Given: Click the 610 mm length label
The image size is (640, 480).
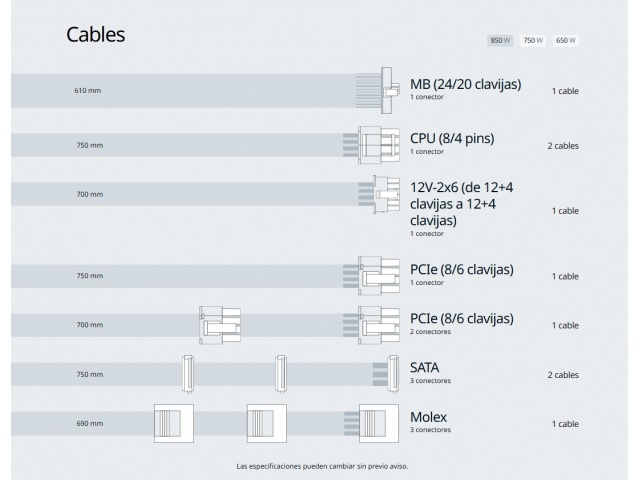Looking at the screenshot, I should [x=88, y=91].
